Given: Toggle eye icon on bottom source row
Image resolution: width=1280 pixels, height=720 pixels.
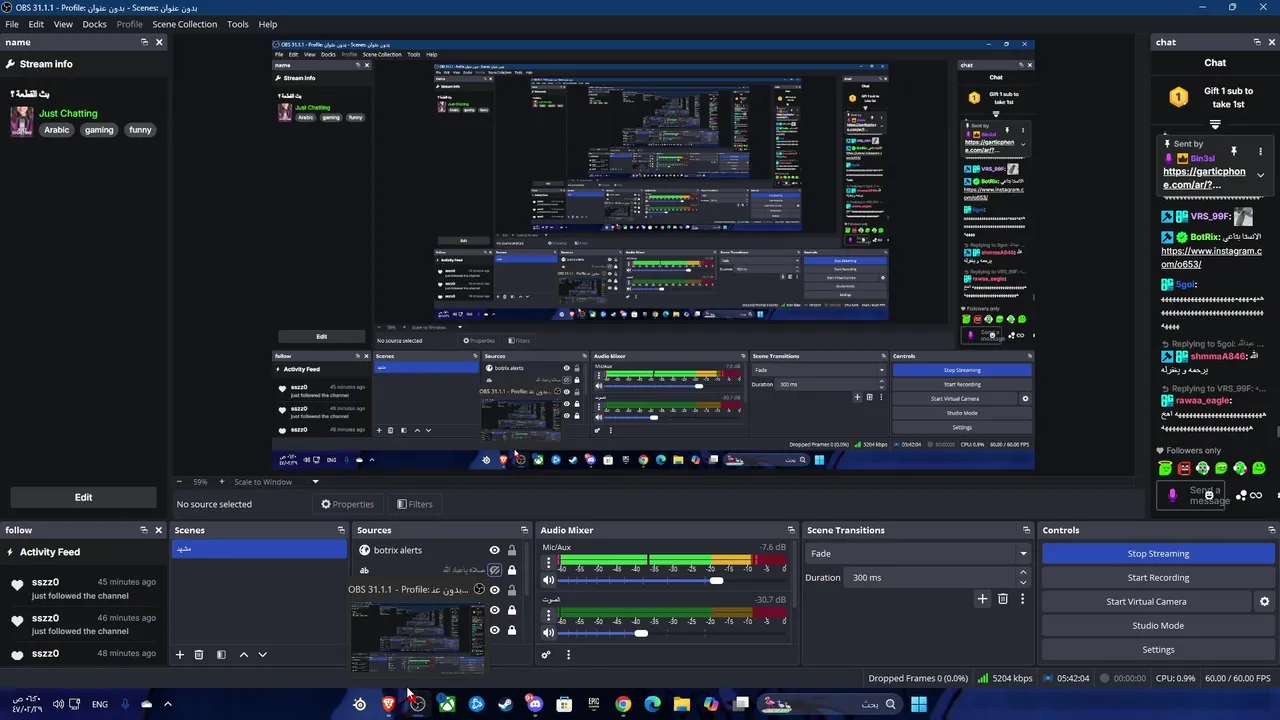Looking at the screenshot, I should pos(494,630).
